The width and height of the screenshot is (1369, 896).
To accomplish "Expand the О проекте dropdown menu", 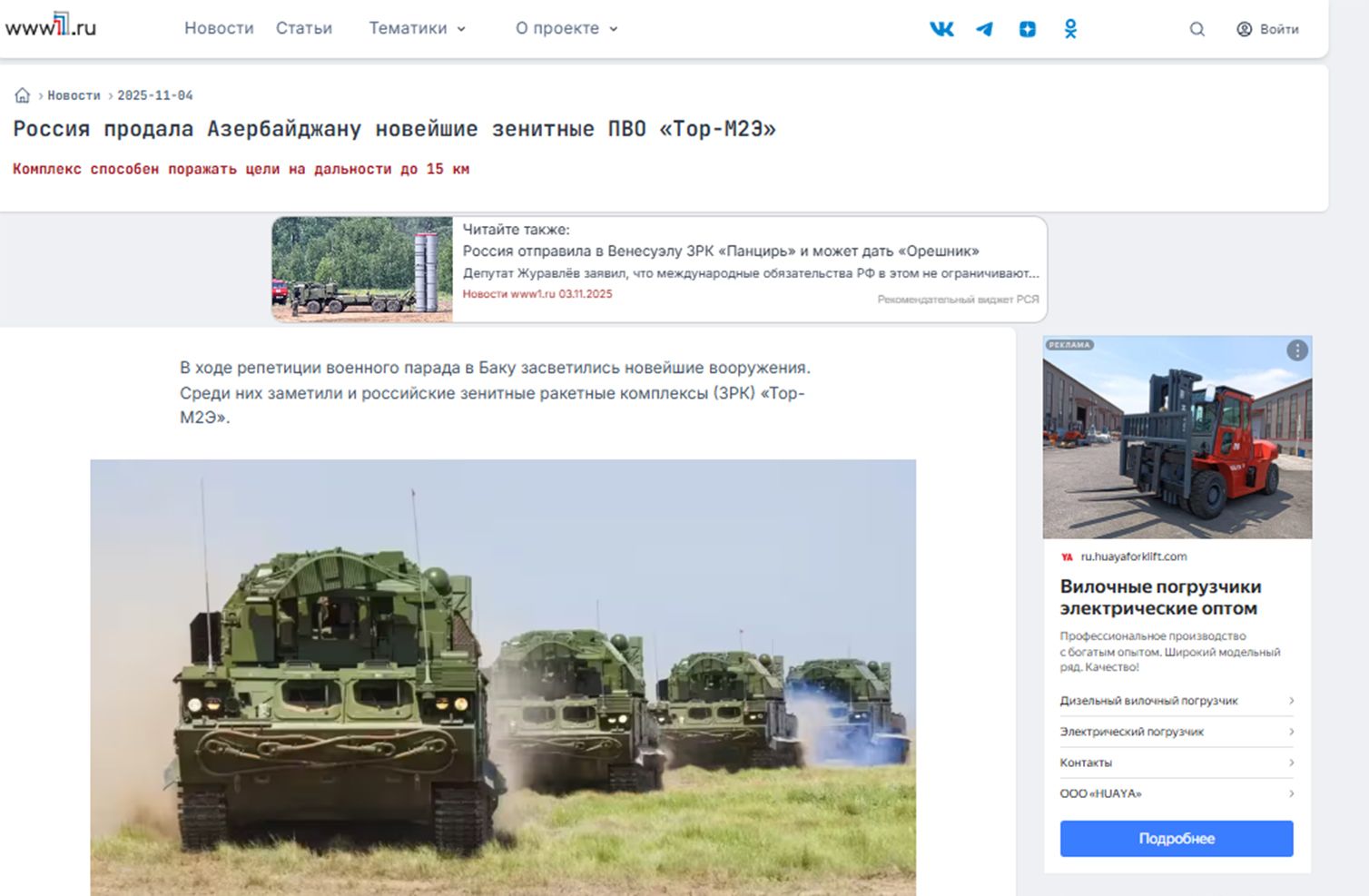I will [x=566, y=28].
